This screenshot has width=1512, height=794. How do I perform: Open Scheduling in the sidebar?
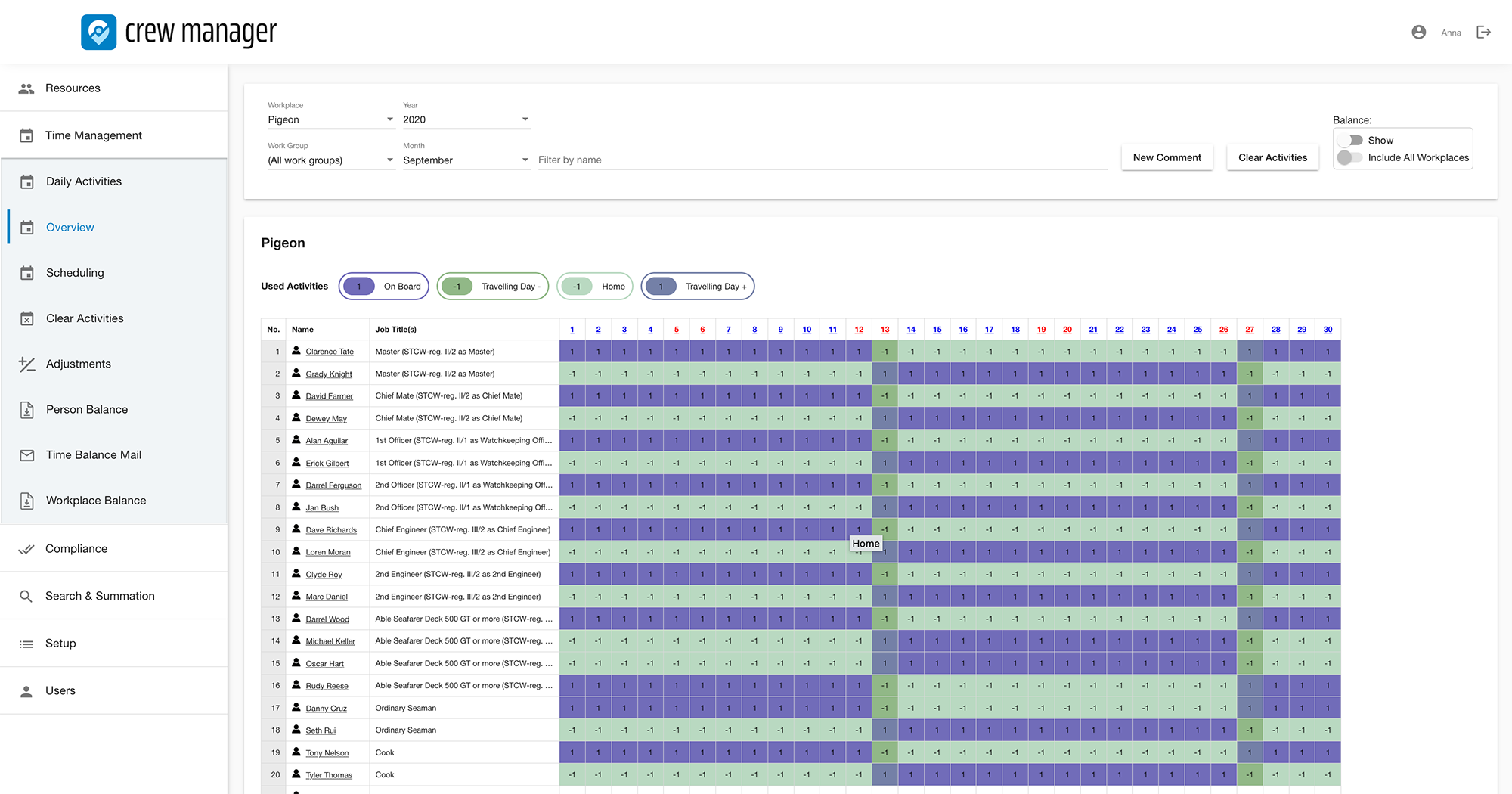pos(75,273)
